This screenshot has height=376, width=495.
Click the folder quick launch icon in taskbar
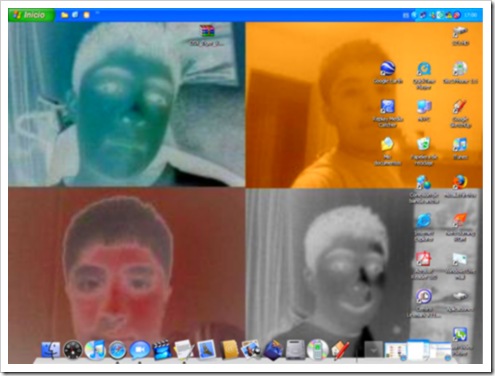coord(65,15)
